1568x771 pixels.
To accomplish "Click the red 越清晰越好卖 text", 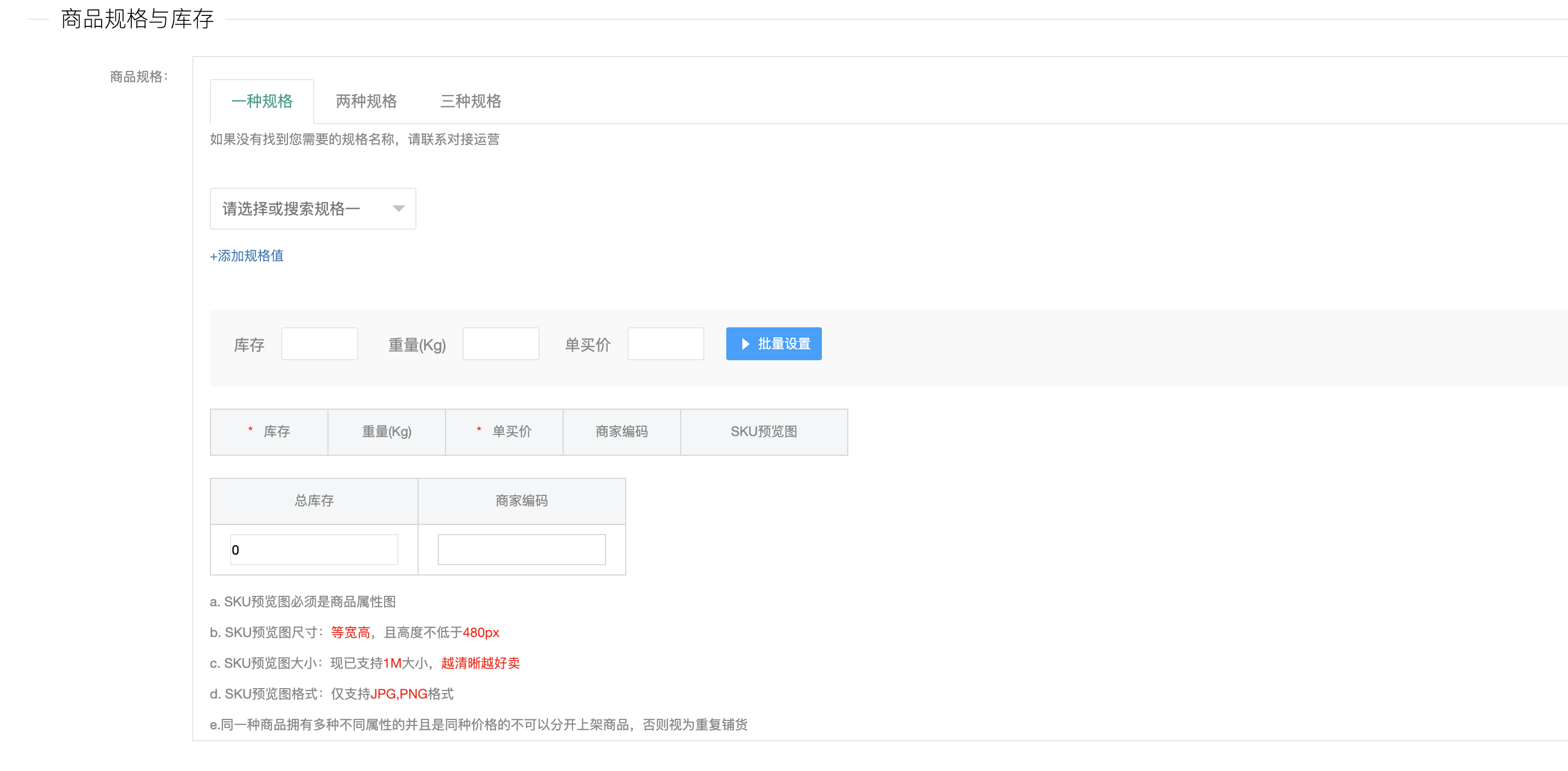I will (x=480, y=663).
